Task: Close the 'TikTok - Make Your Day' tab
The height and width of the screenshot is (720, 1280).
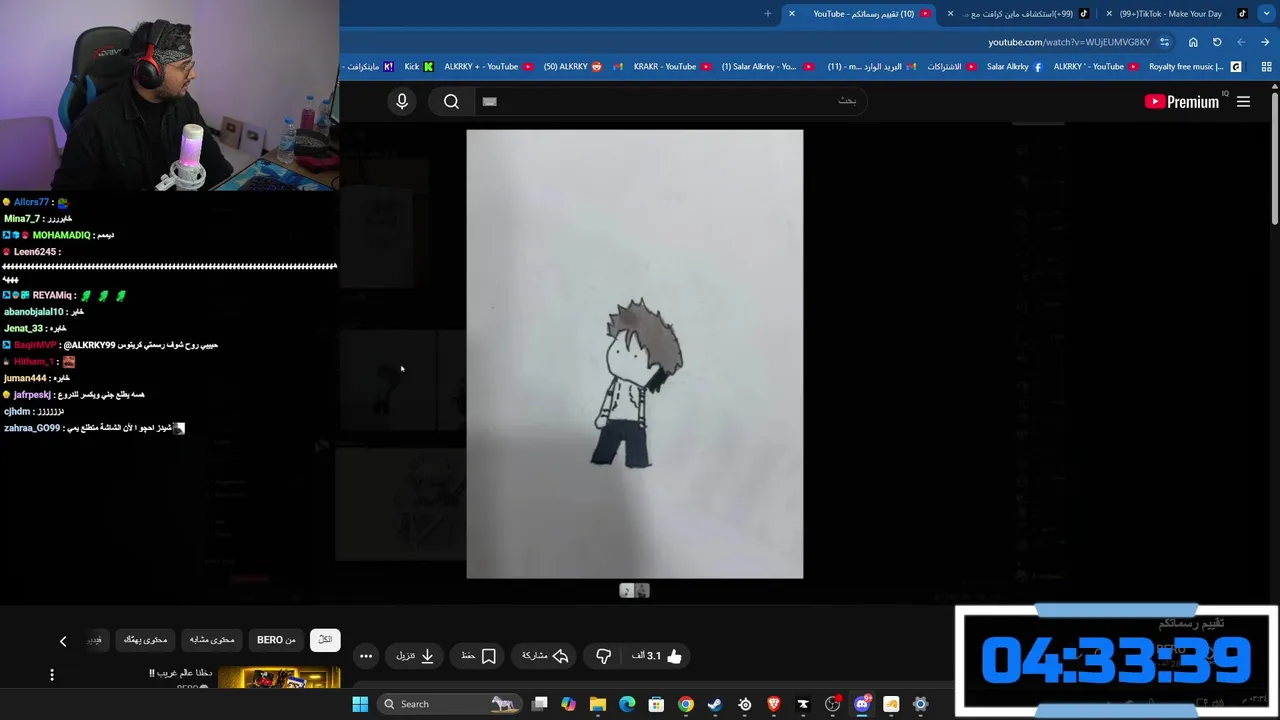Action: (x=1109, y=14)
